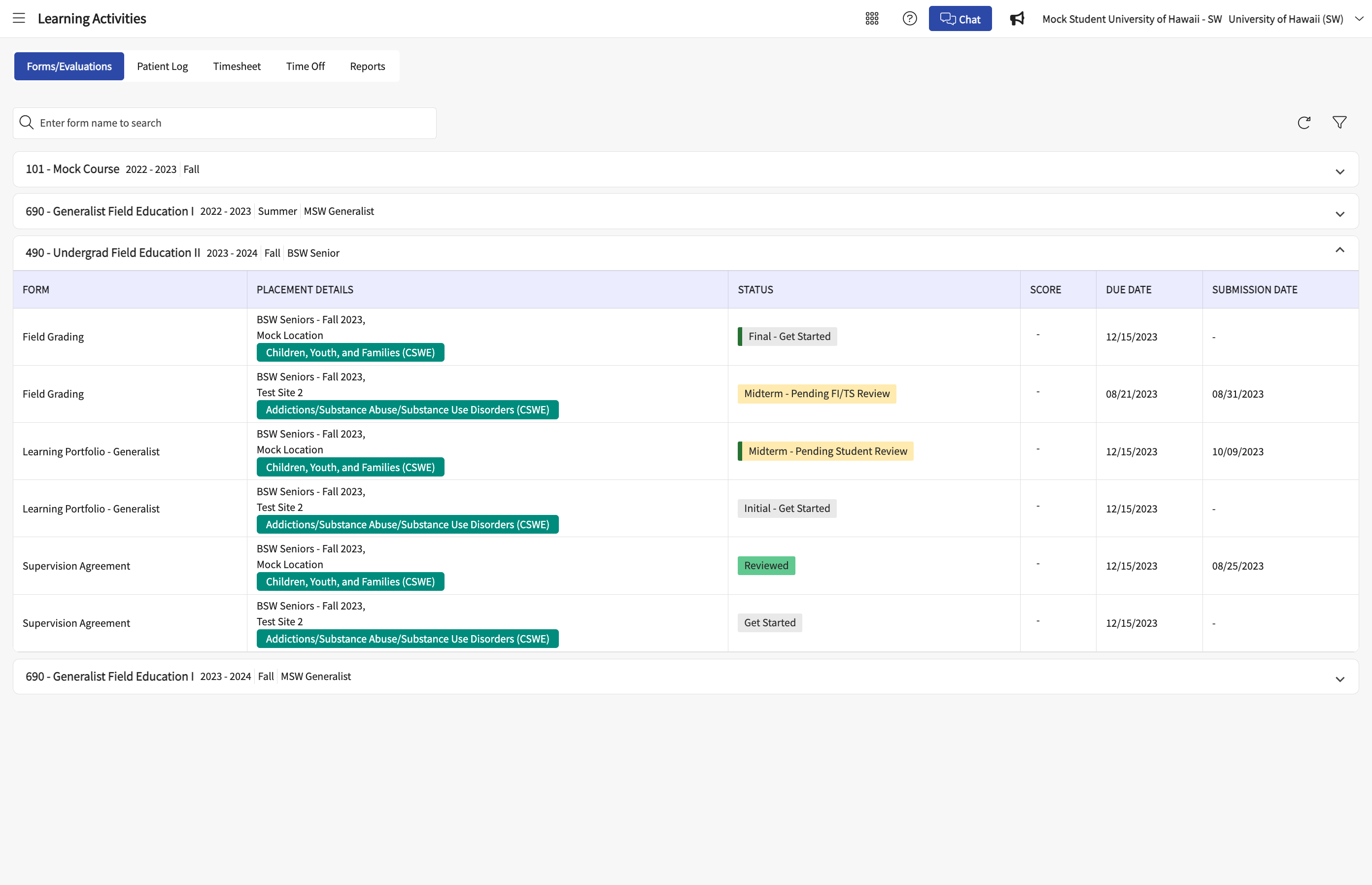
Task: Click Get Started for Supervision Agreement Test Site 2
Action: 770,623
